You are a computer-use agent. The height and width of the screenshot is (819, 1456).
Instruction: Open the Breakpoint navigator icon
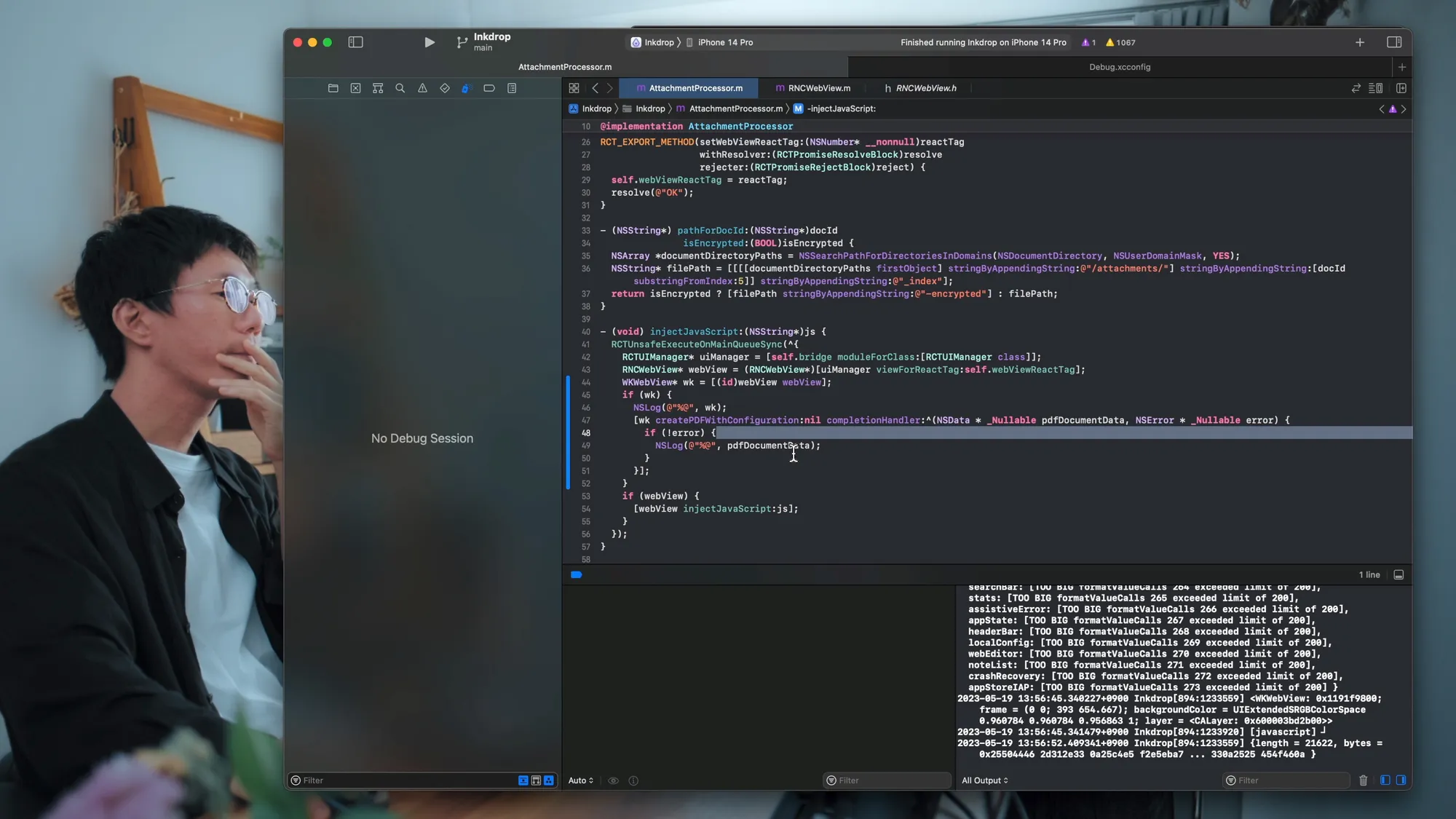[489, 88]
